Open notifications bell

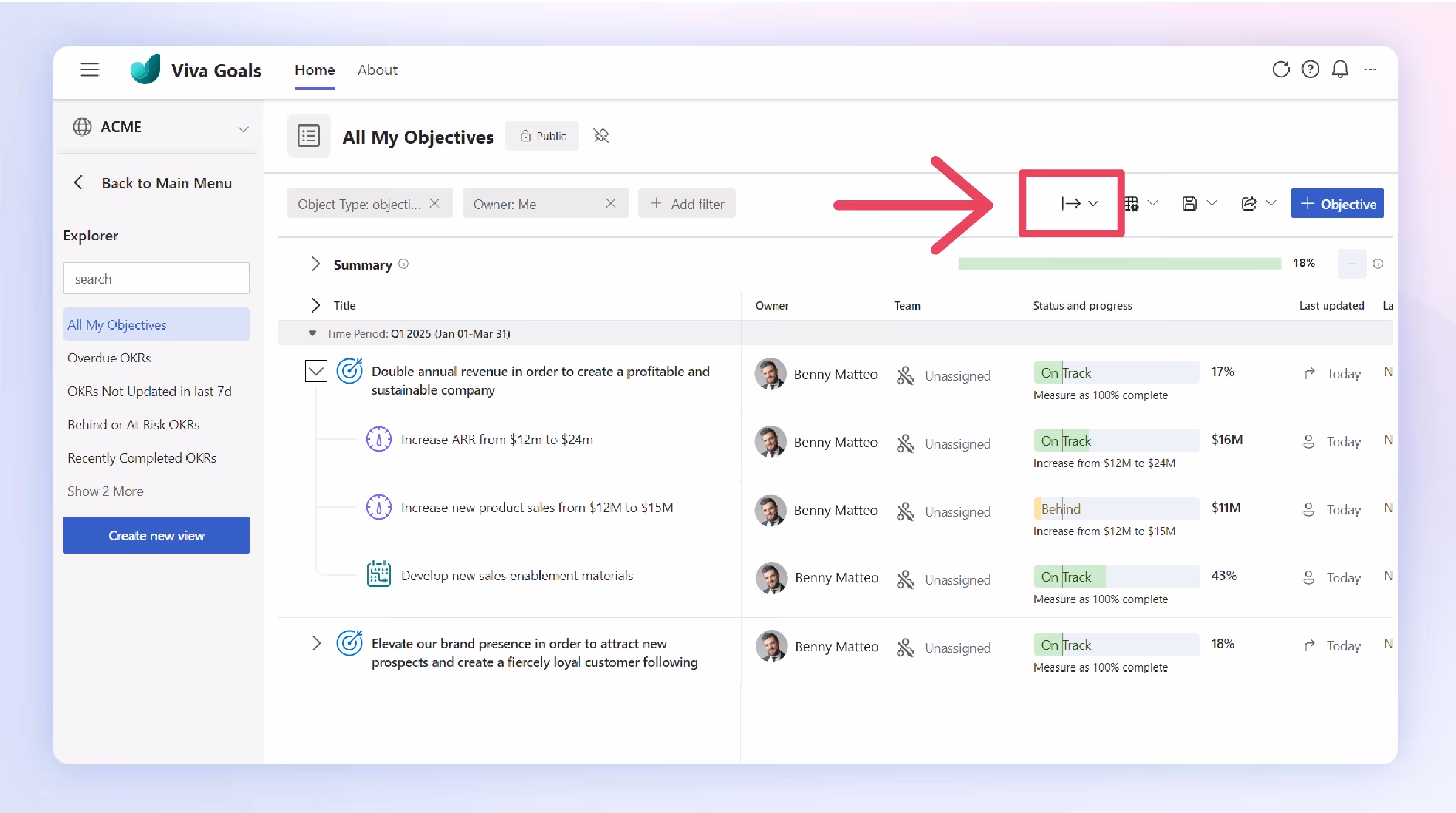point(1340,69)
